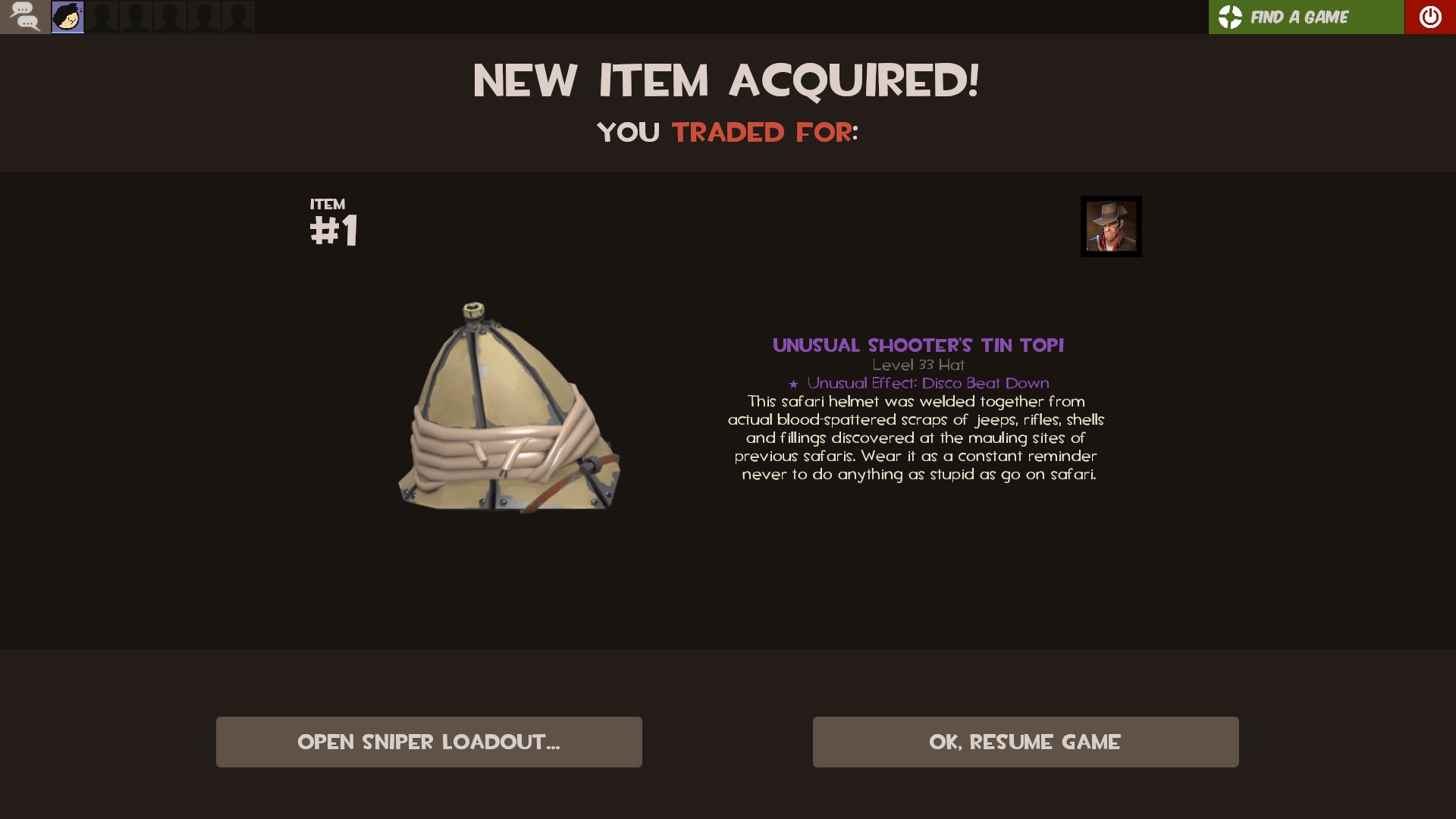Open the Find a Game text label
1456x819 pixels.
1299,17
